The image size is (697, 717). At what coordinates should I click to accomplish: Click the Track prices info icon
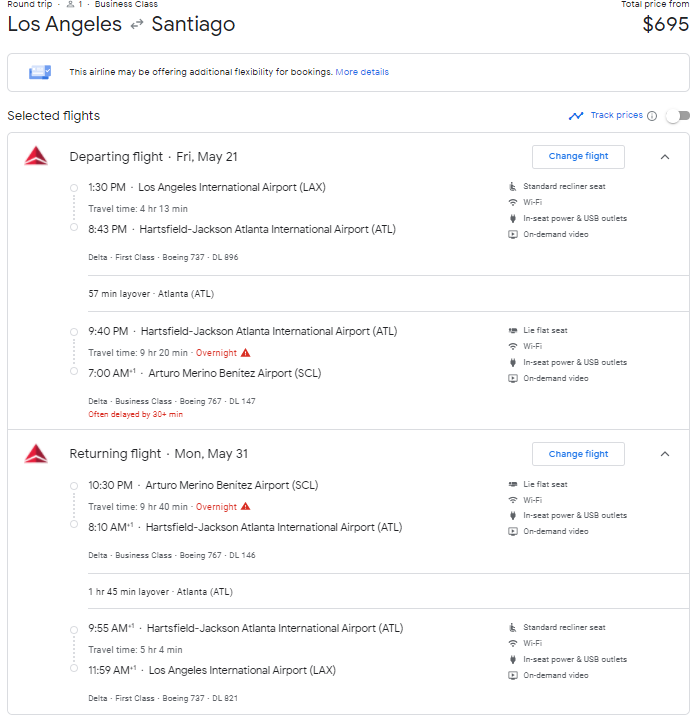(652, 116)
